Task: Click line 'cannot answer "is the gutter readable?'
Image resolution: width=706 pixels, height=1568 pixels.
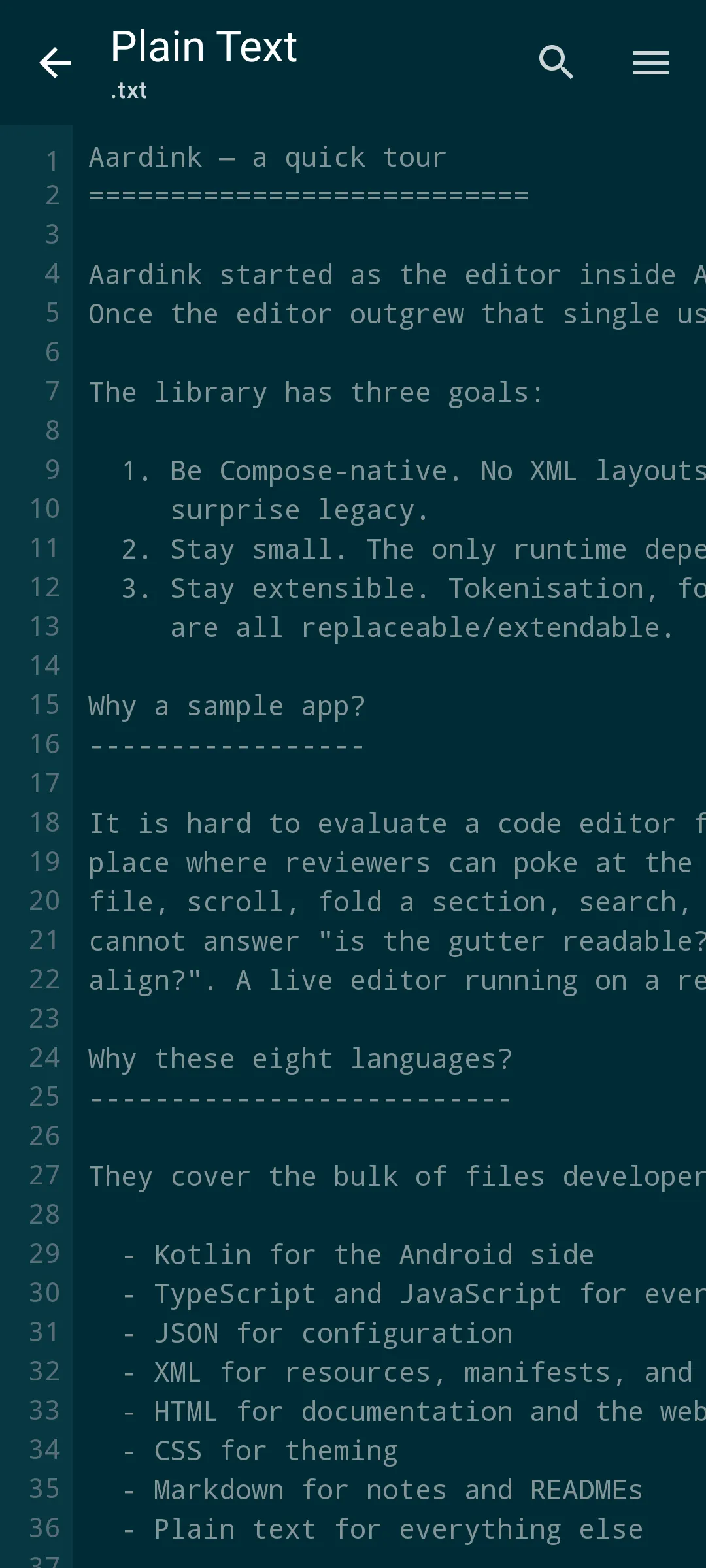Action: tap(397, 941)
